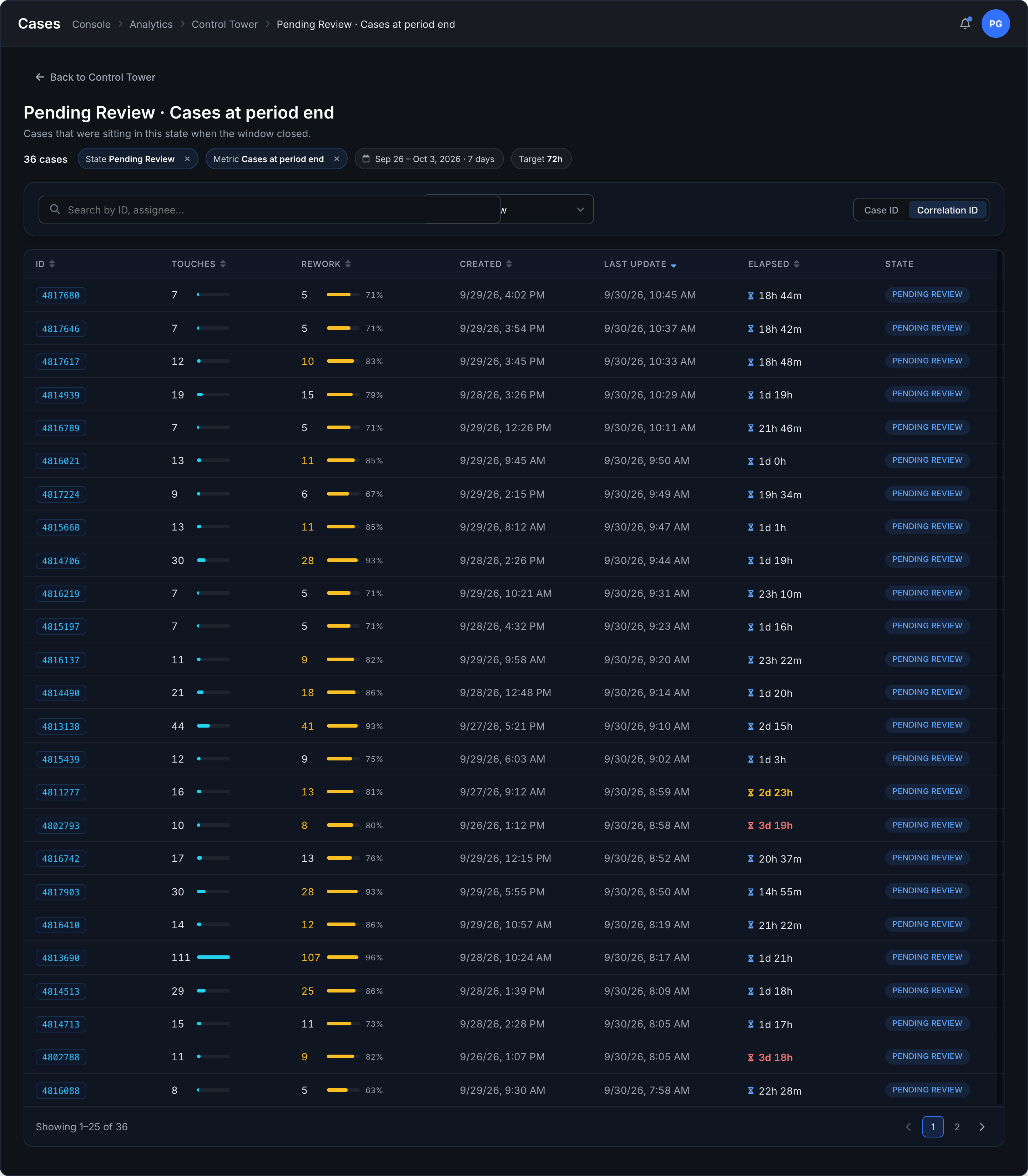
Task: Go to the Control Tower breadcrumb
Action: click(224, 24)
